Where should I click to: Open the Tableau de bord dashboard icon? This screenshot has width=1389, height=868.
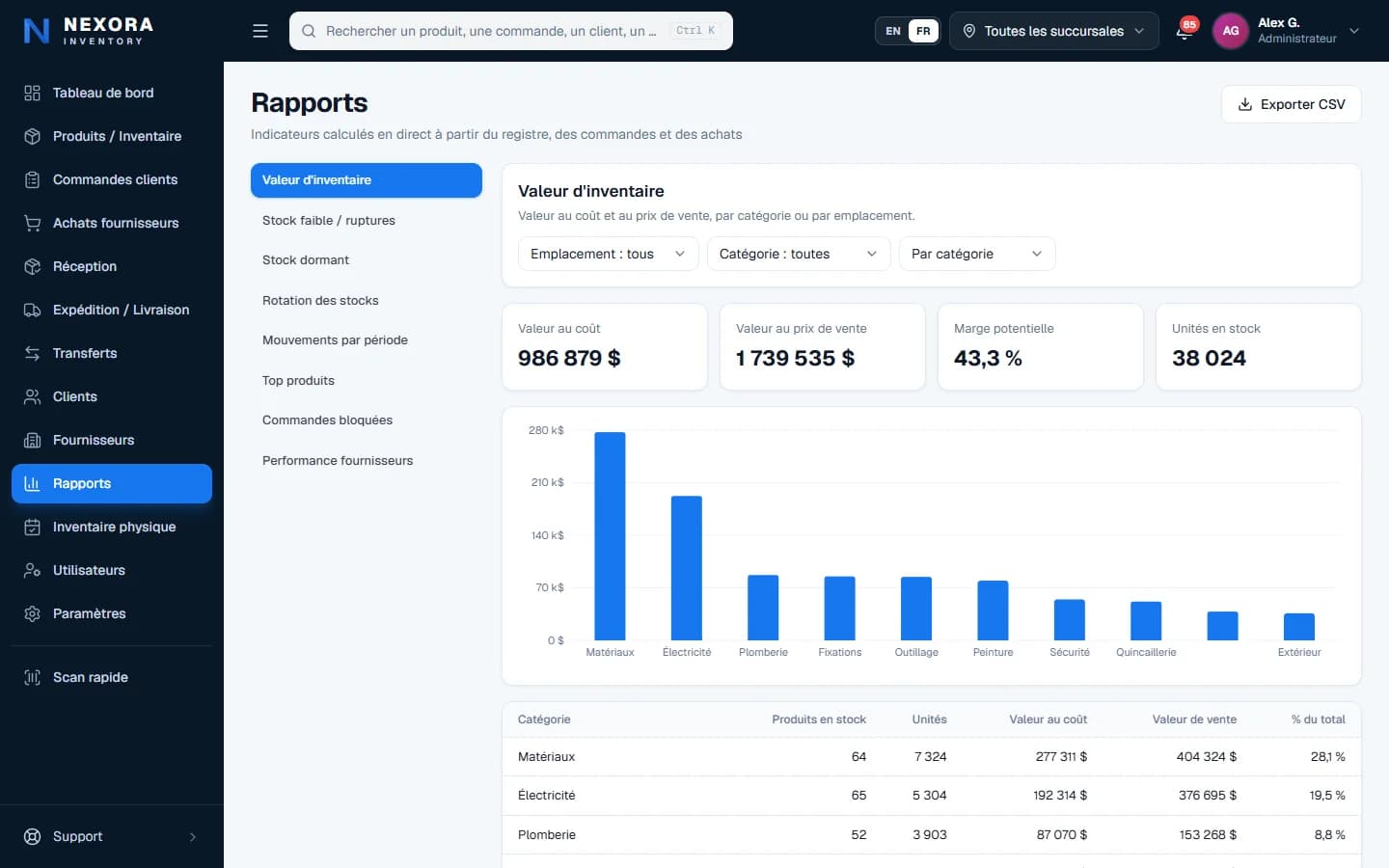click(32, 93)
